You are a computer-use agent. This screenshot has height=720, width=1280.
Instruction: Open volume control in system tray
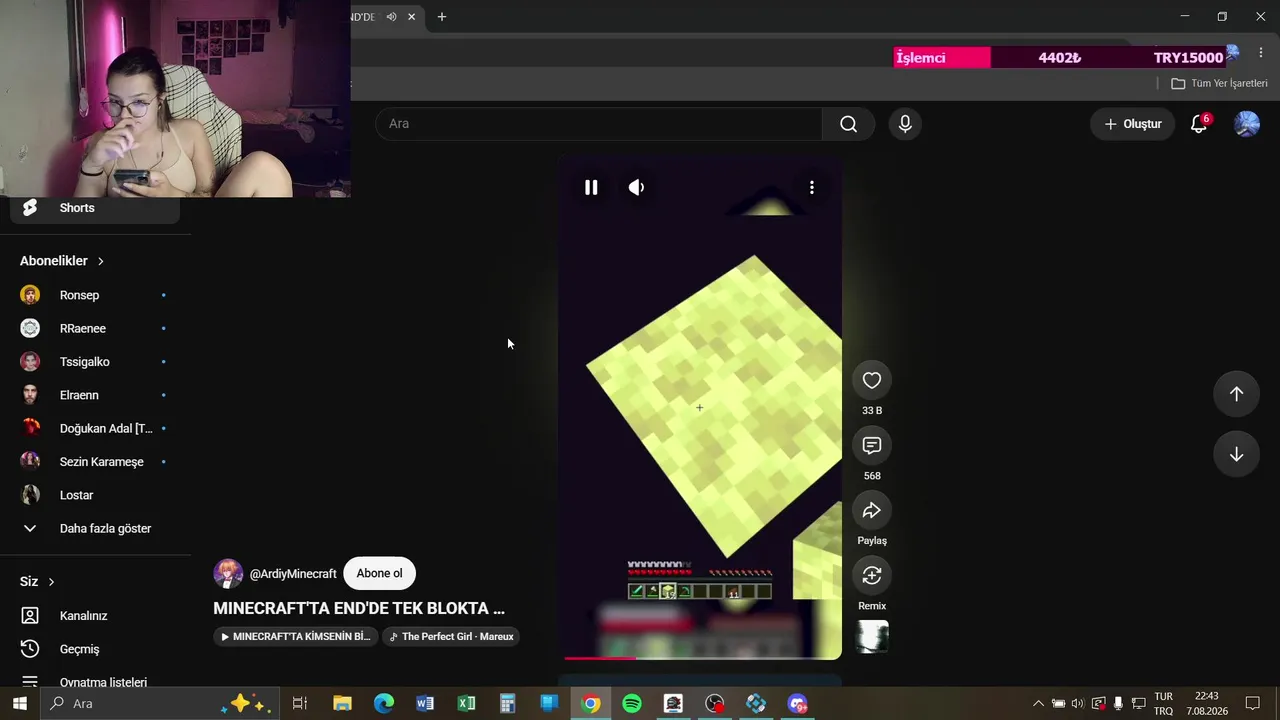pos(1078,704)
